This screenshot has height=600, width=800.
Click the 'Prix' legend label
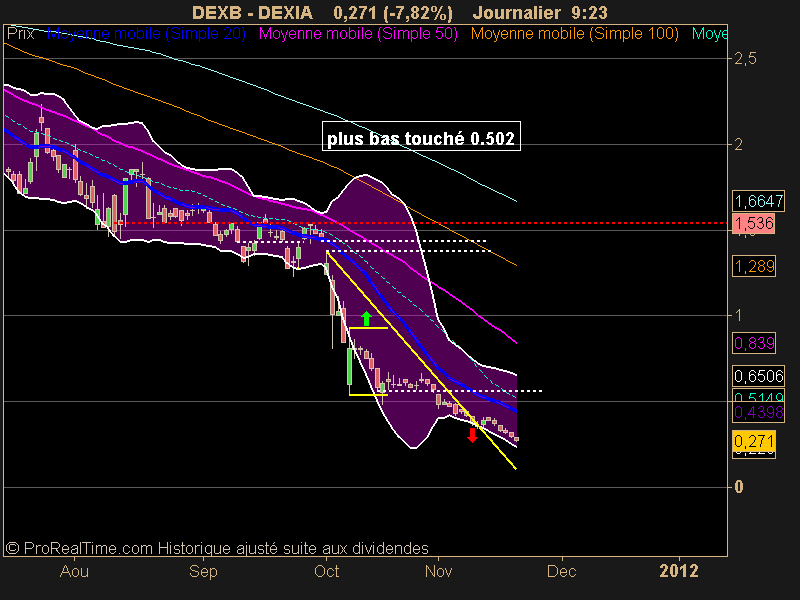pyautogui.click(x=21, y=34)
